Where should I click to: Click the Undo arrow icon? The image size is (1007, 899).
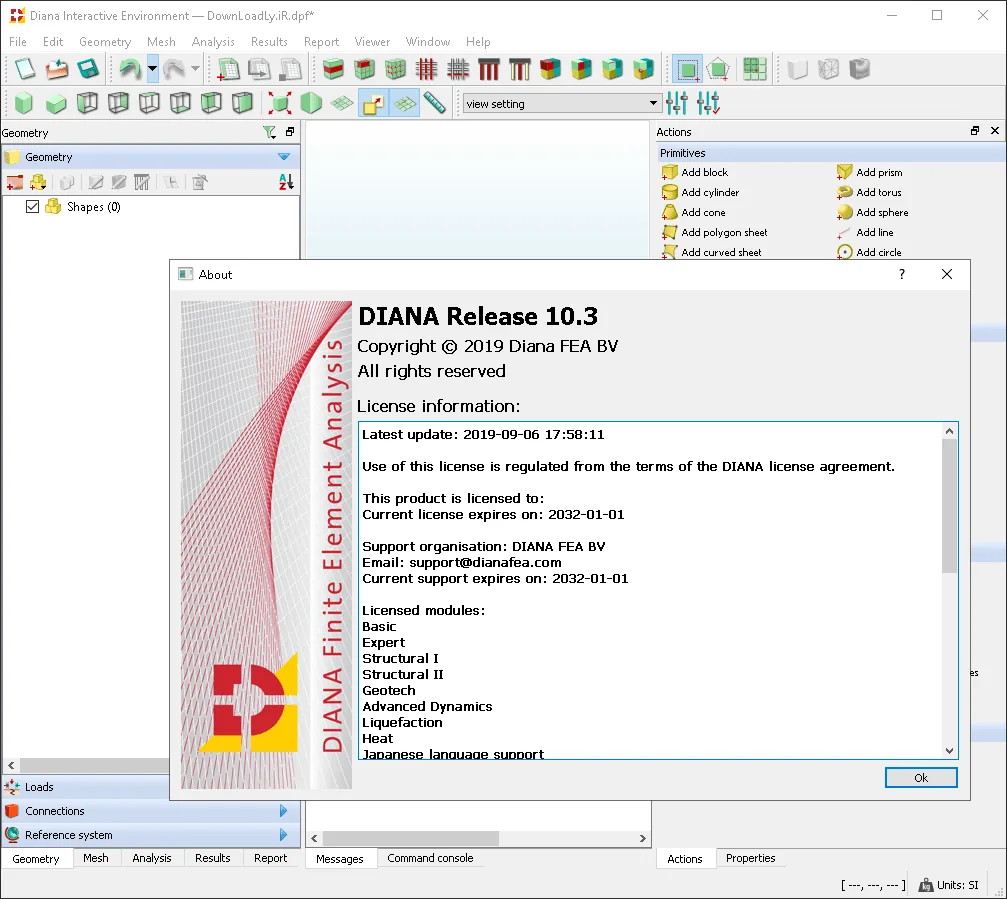pyautogui.click(x=130, y=69)
